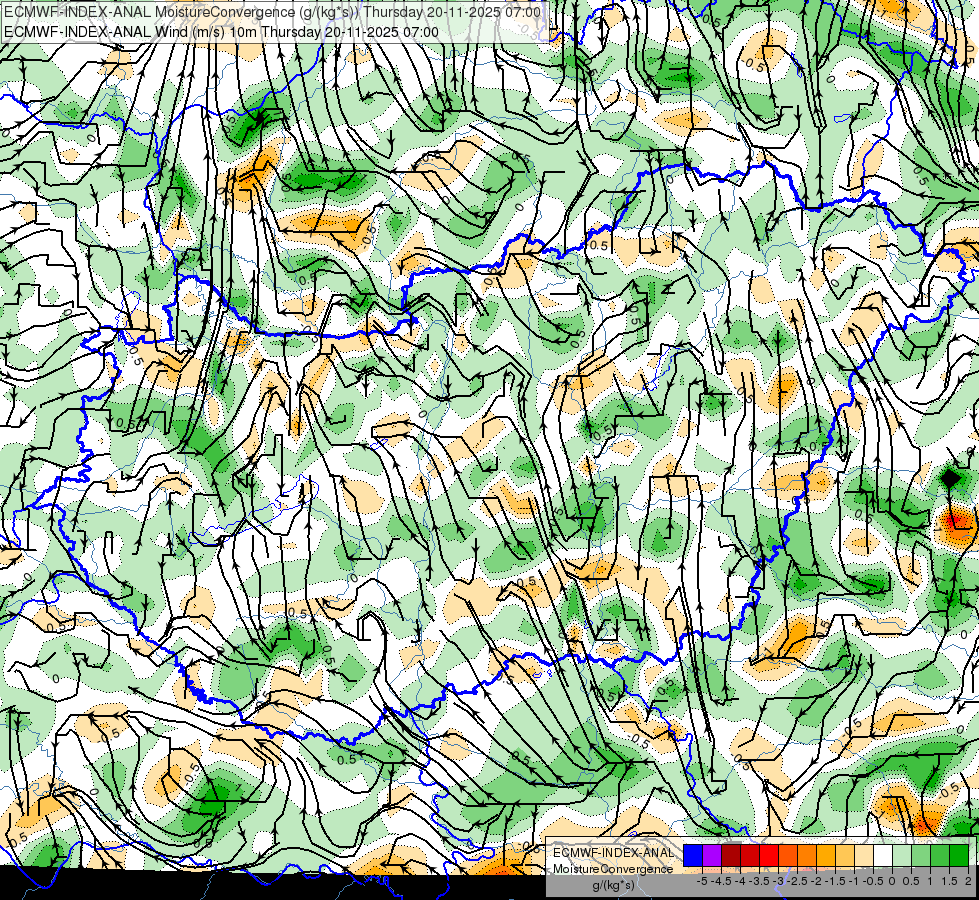Select the darkest red legend swatch
Image resolution: width=979 pixels, height=900 pixels.
731,856
